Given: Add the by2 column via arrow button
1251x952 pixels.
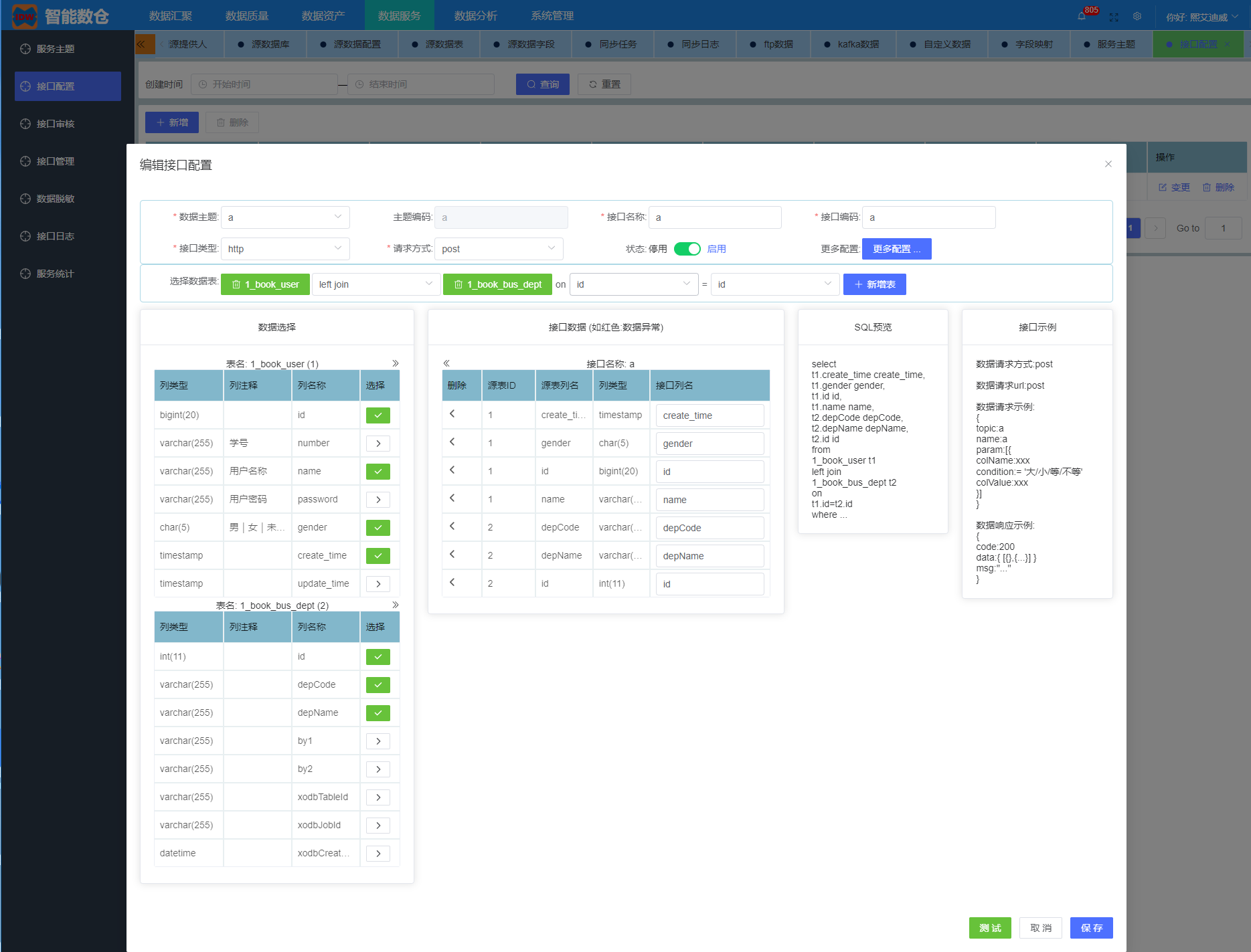Looking at the screenshot, I should (378, 769).
